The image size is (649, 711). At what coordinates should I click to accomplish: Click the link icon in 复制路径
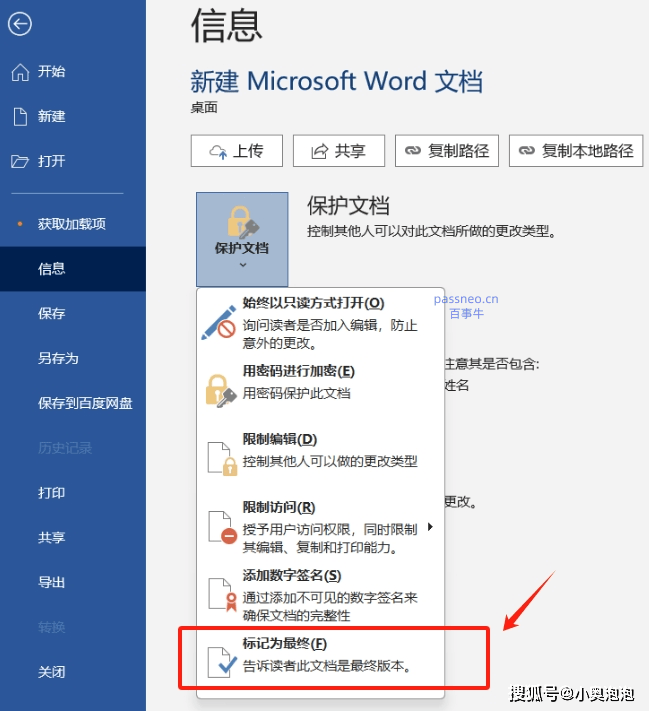(413, 150)
